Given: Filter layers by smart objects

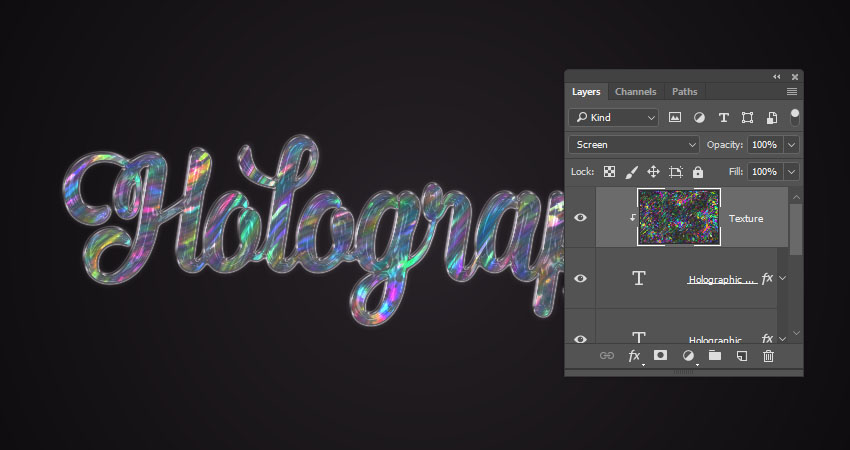Looking at the screenshot, I should click(x=772, y=118).
